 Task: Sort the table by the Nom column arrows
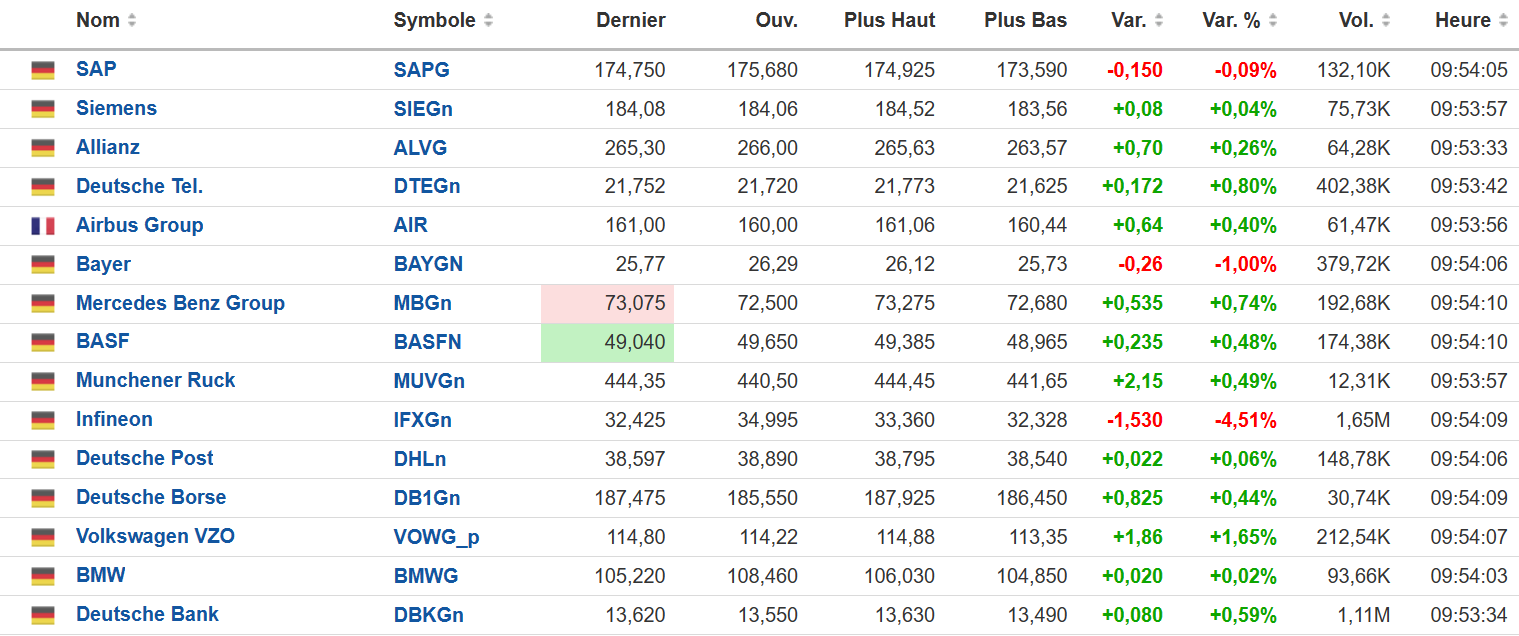point(132,20)
